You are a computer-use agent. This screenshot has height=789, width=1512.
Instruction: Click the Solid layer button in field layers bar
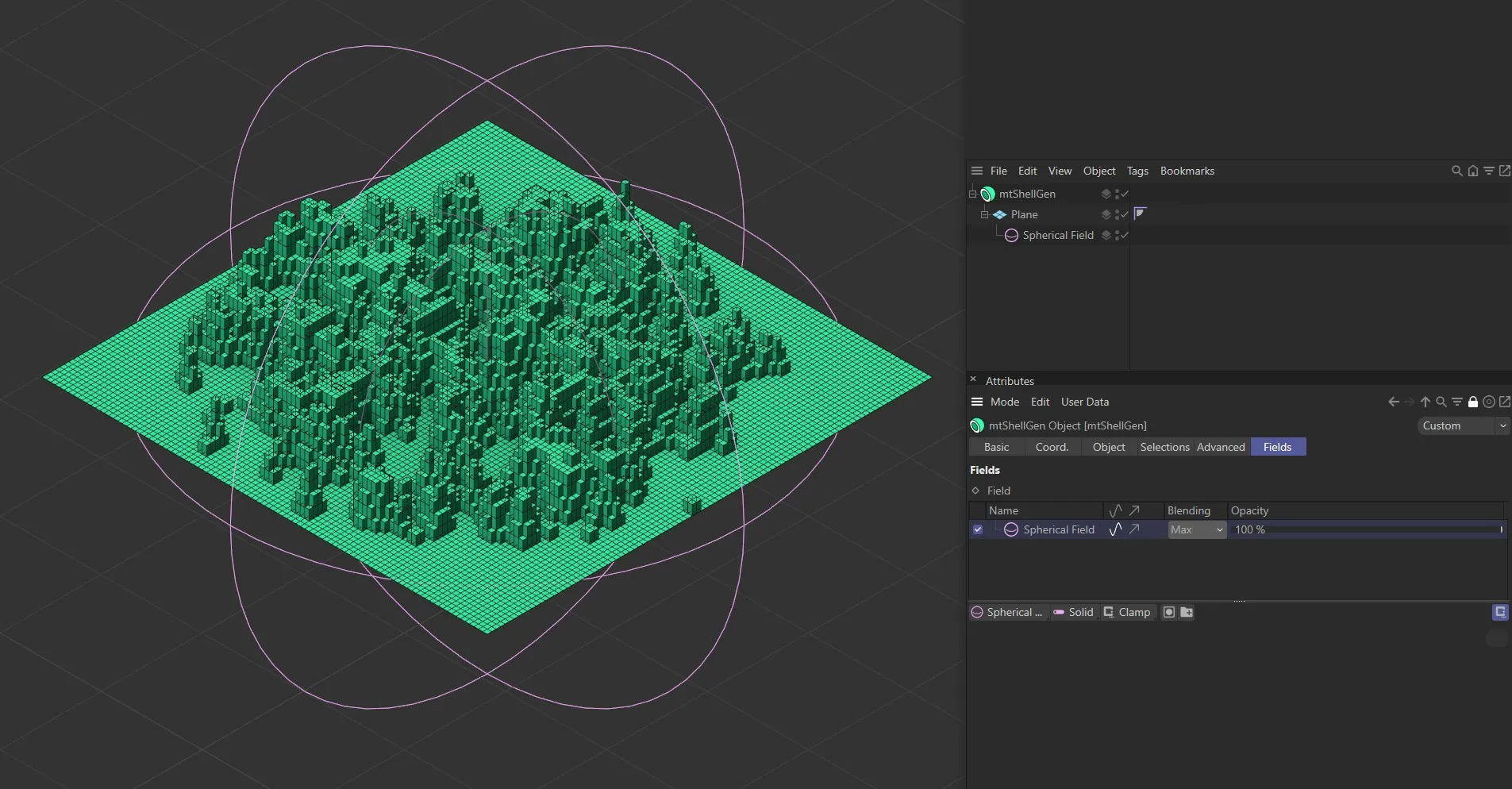1075,612
